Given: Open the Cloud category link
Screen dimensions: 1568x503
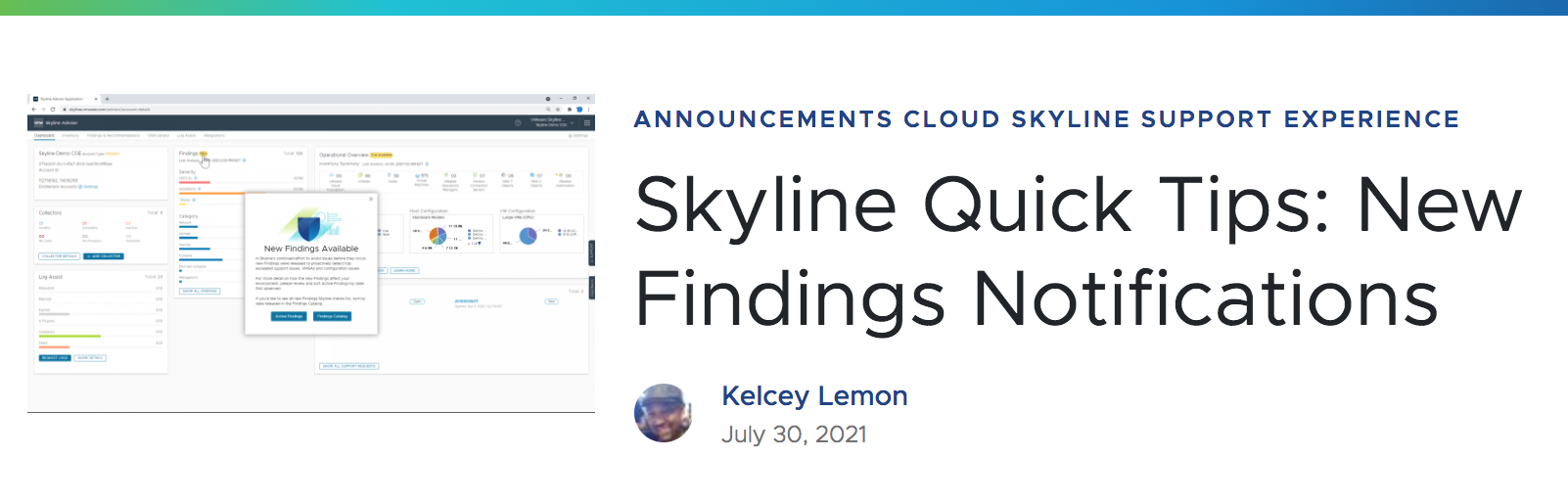Looking at the screenshot, I should click(x=951, y=119).
